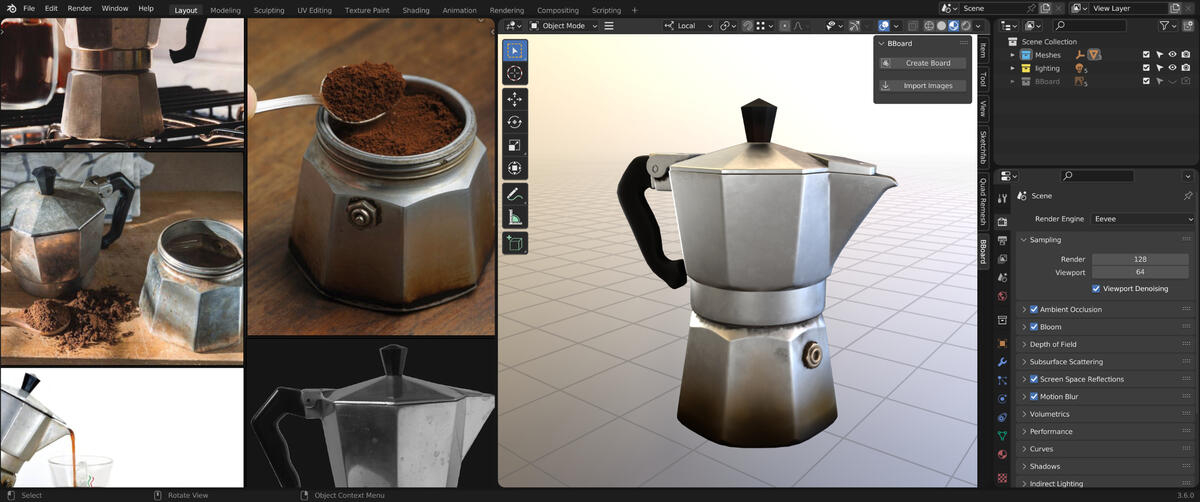
Task: Click the Import Images button
Action: 922,86
